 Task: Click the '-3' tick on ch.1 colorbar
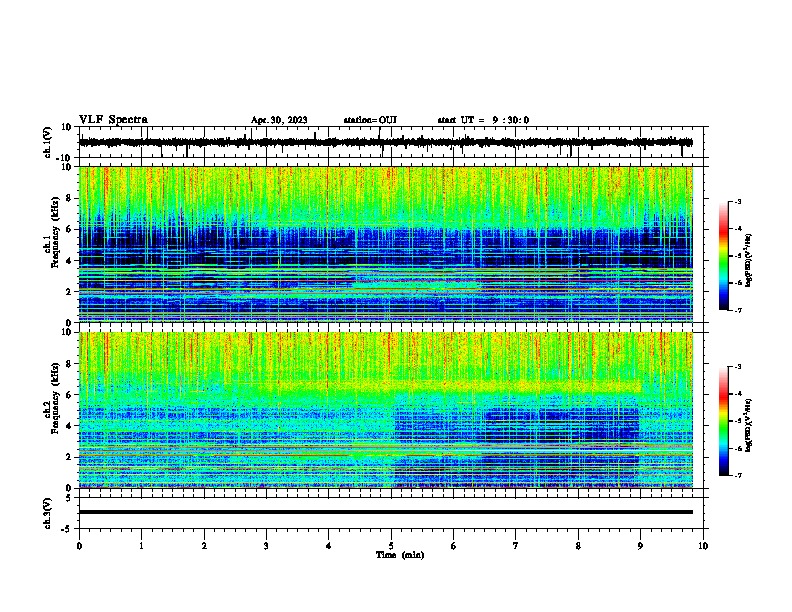click(x=737, y=201)
